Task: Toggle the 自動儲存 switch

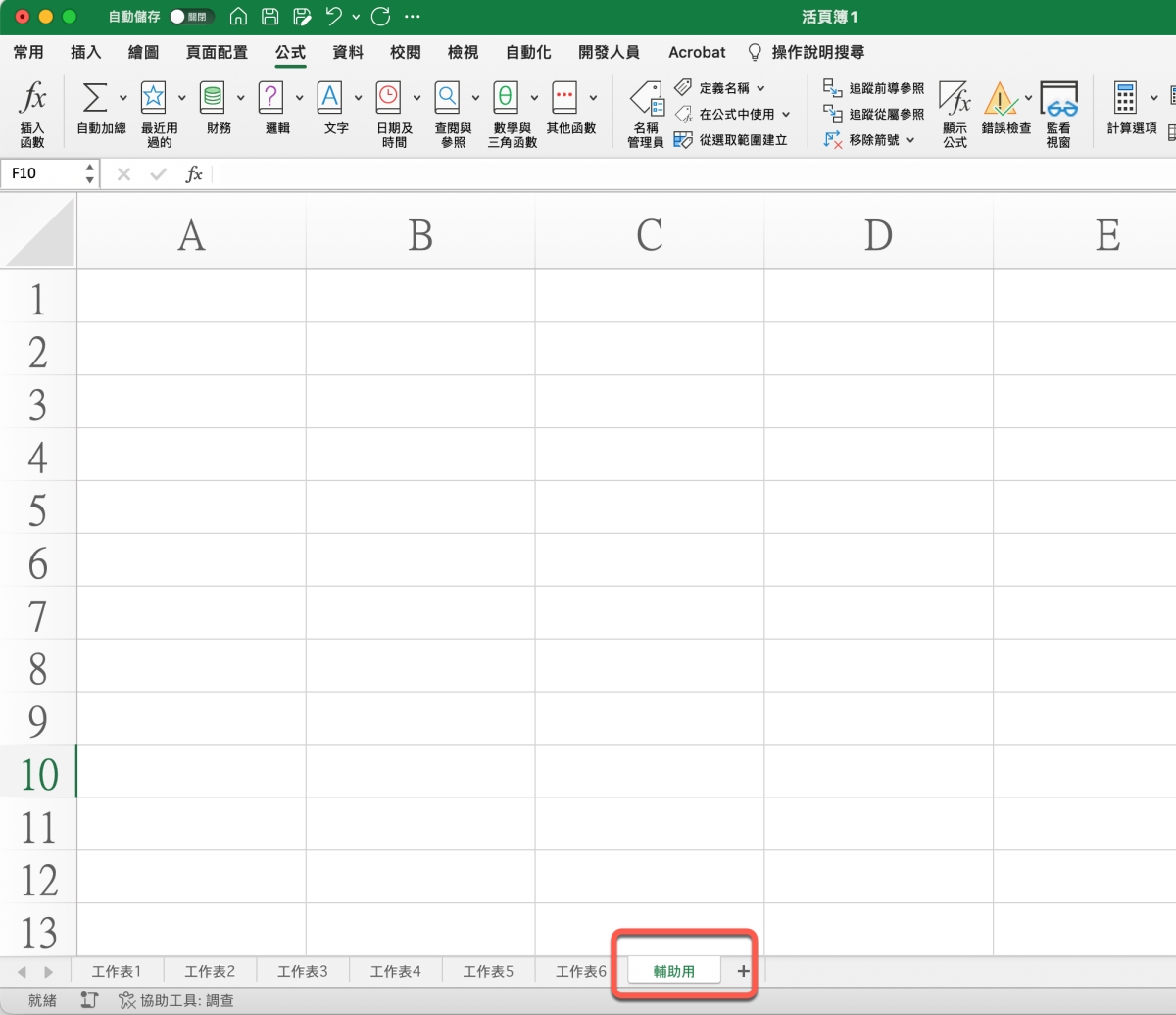Action: point(191,17)
